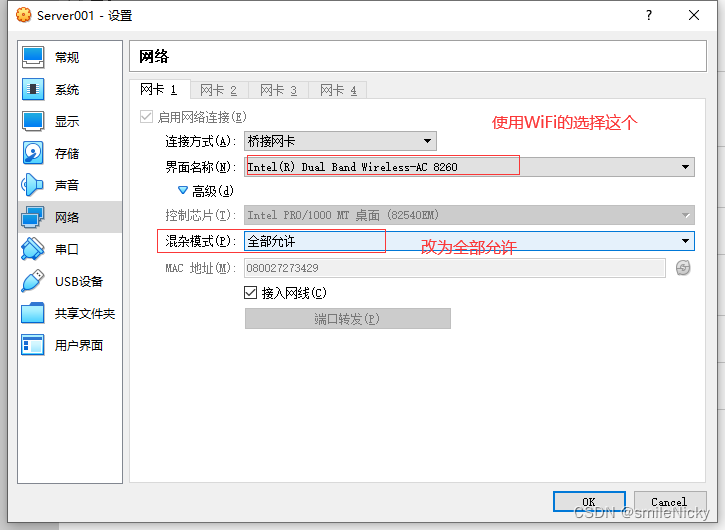Close the Server001 settings dialog
This screenshot has width=725, height=530.
694,15
